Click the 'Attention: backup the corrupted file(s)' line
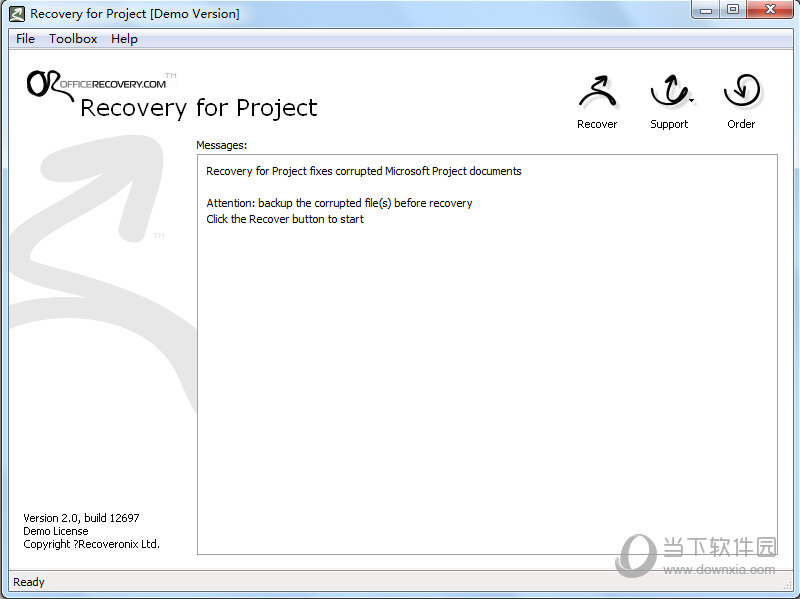Screen dimensions: 800x599 tap(339, 203)
